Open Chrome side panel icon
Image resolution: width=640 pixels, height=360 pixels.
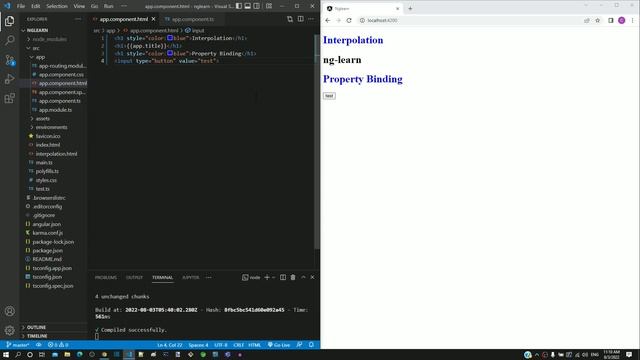pos(611,20)
